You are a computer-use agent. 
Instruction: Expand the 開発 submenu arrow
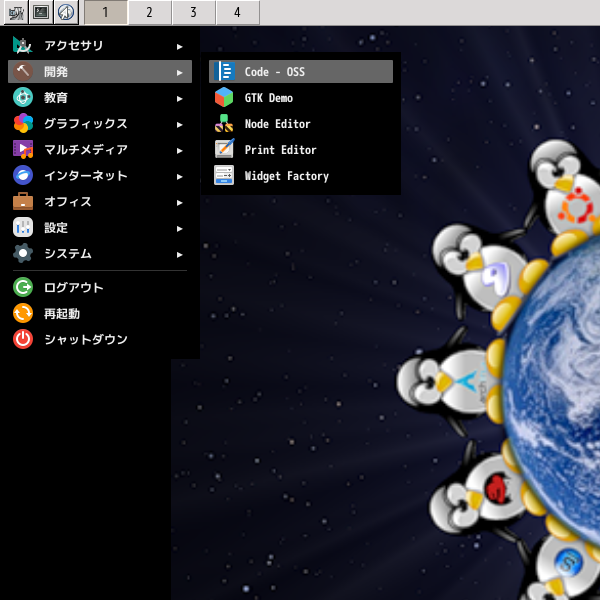179,73
